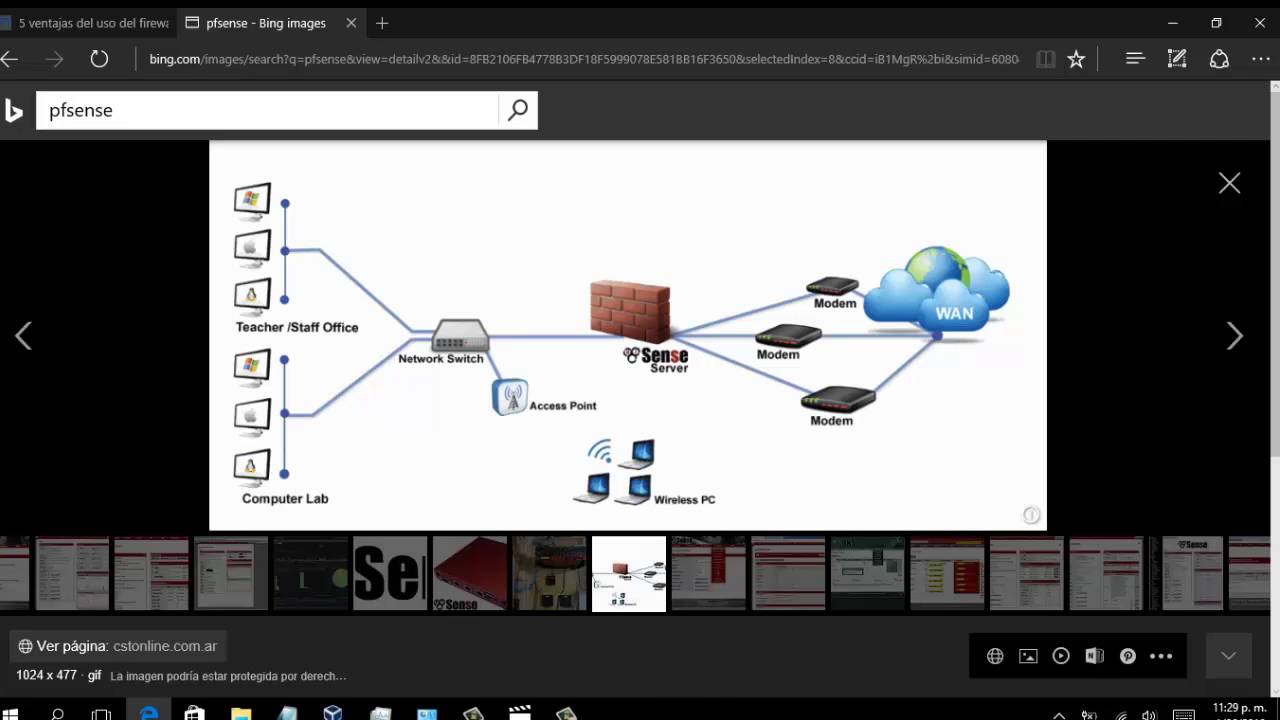Viewport: 1280px width, 720px height.
Task: Open a new browser tab
Action: point(382,23)
